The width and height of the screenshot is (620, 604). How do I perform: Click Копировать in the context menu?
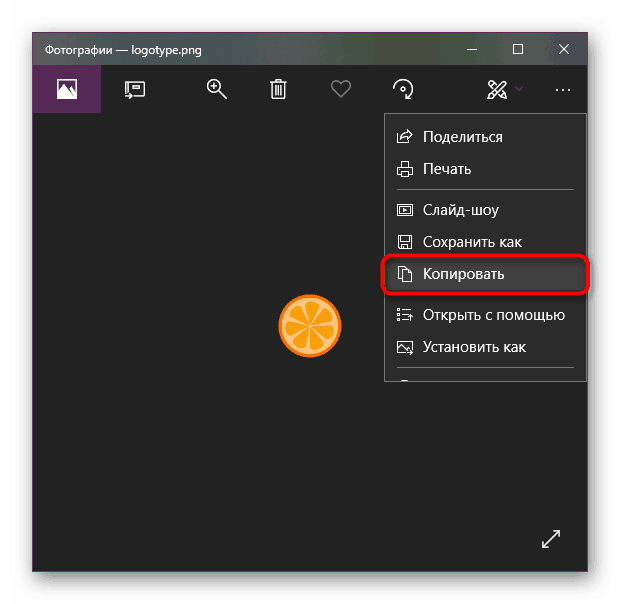(x=464, y=274)
